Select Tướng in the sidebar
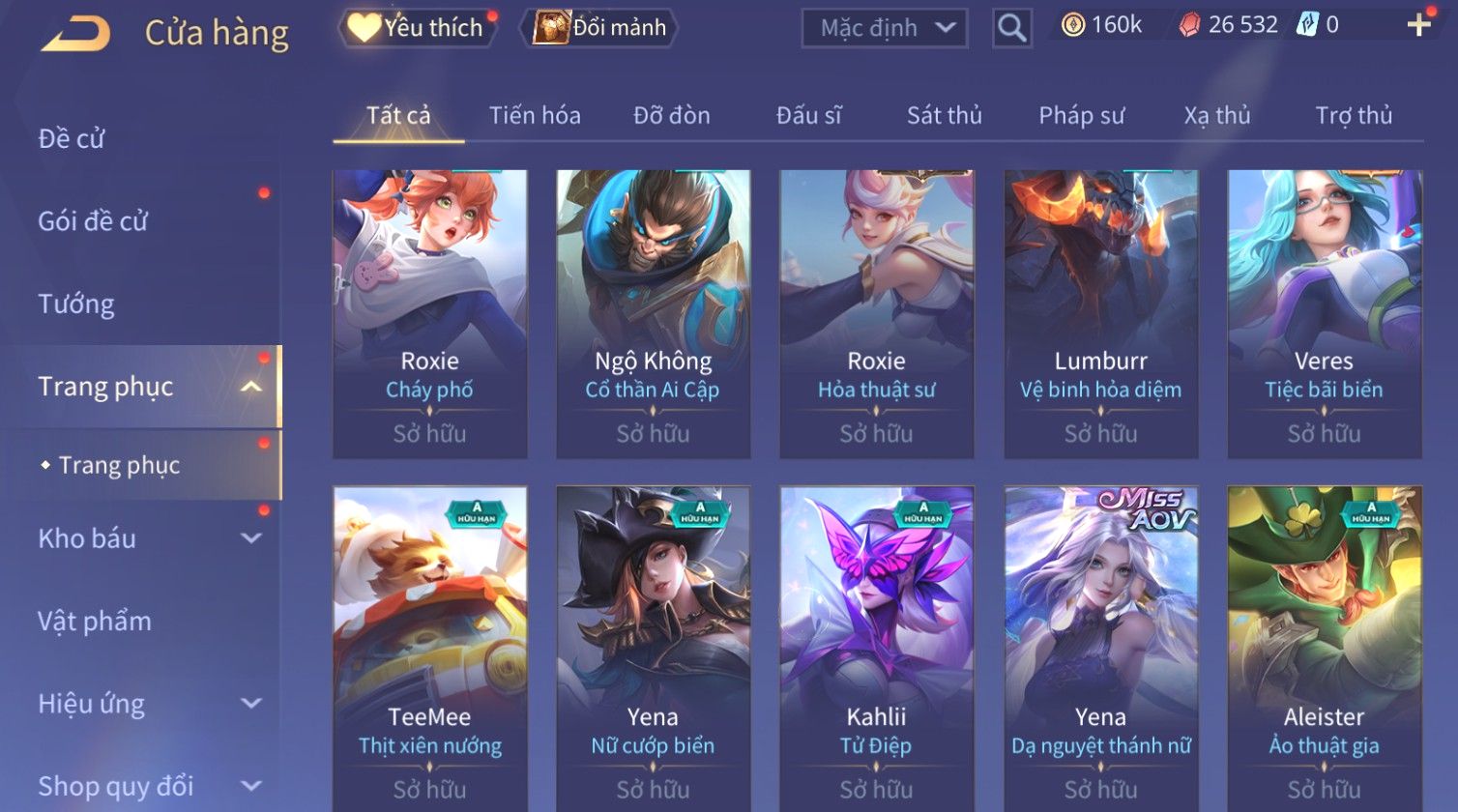The image size is (1458, 812). click(x=76, y=304)
